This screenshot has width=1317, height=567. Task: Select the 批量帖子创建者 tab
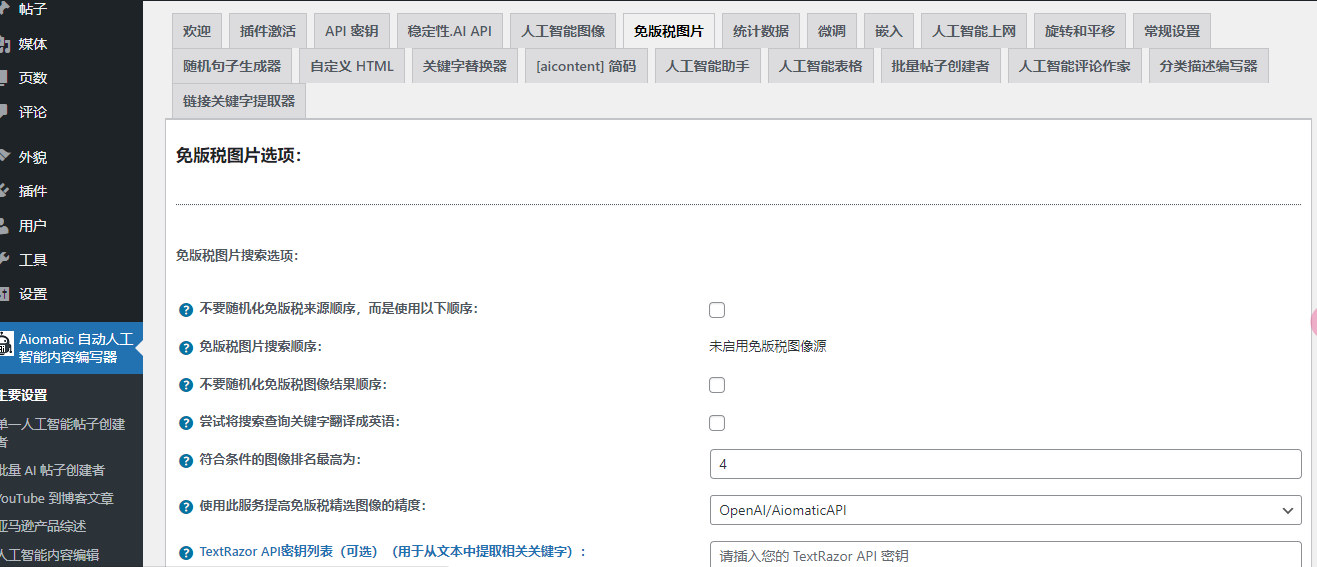[940, 67]
